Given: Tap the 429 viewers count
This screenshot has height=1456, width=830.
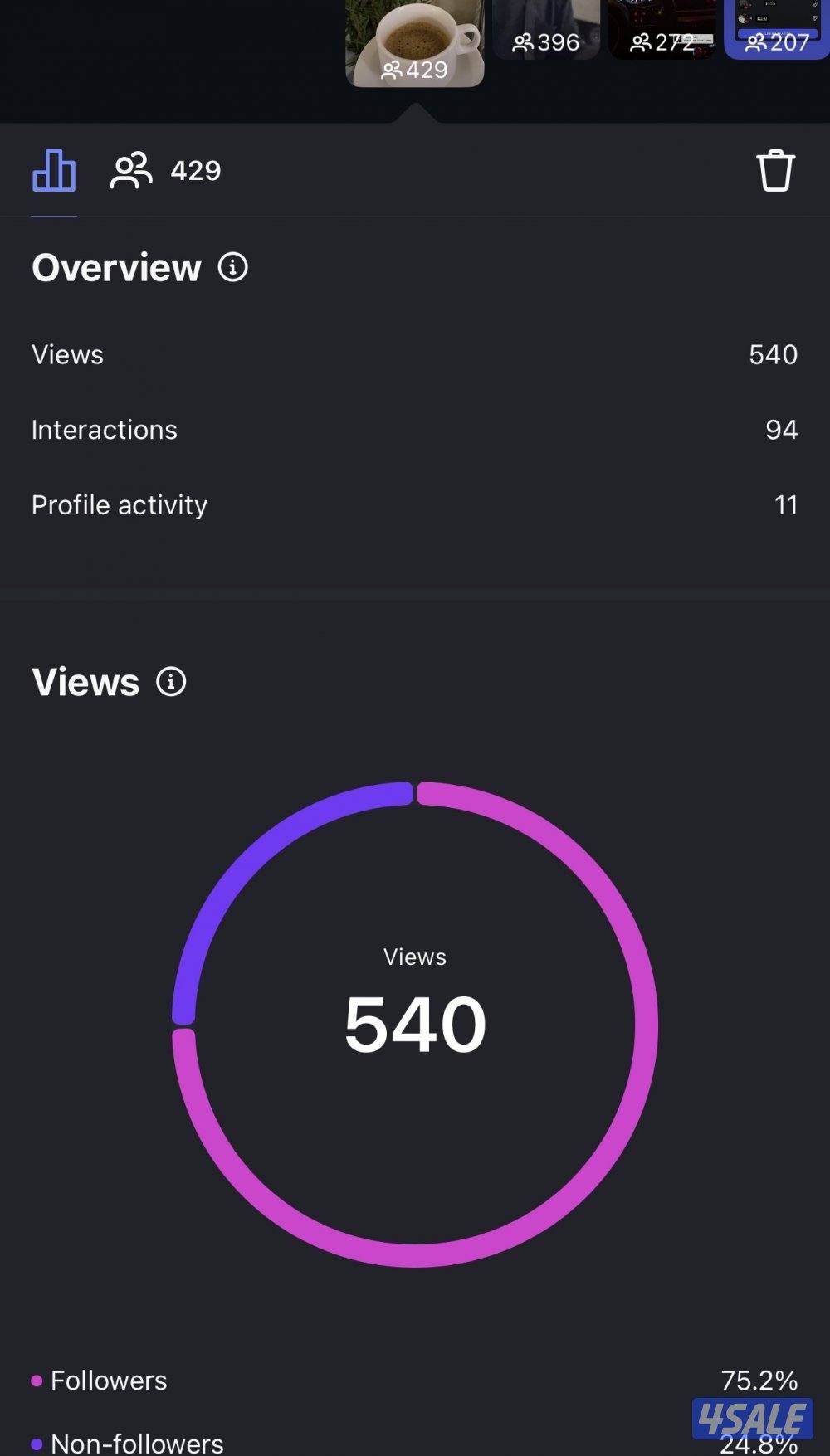Looking at the screenshot, I should pos(196,171).
